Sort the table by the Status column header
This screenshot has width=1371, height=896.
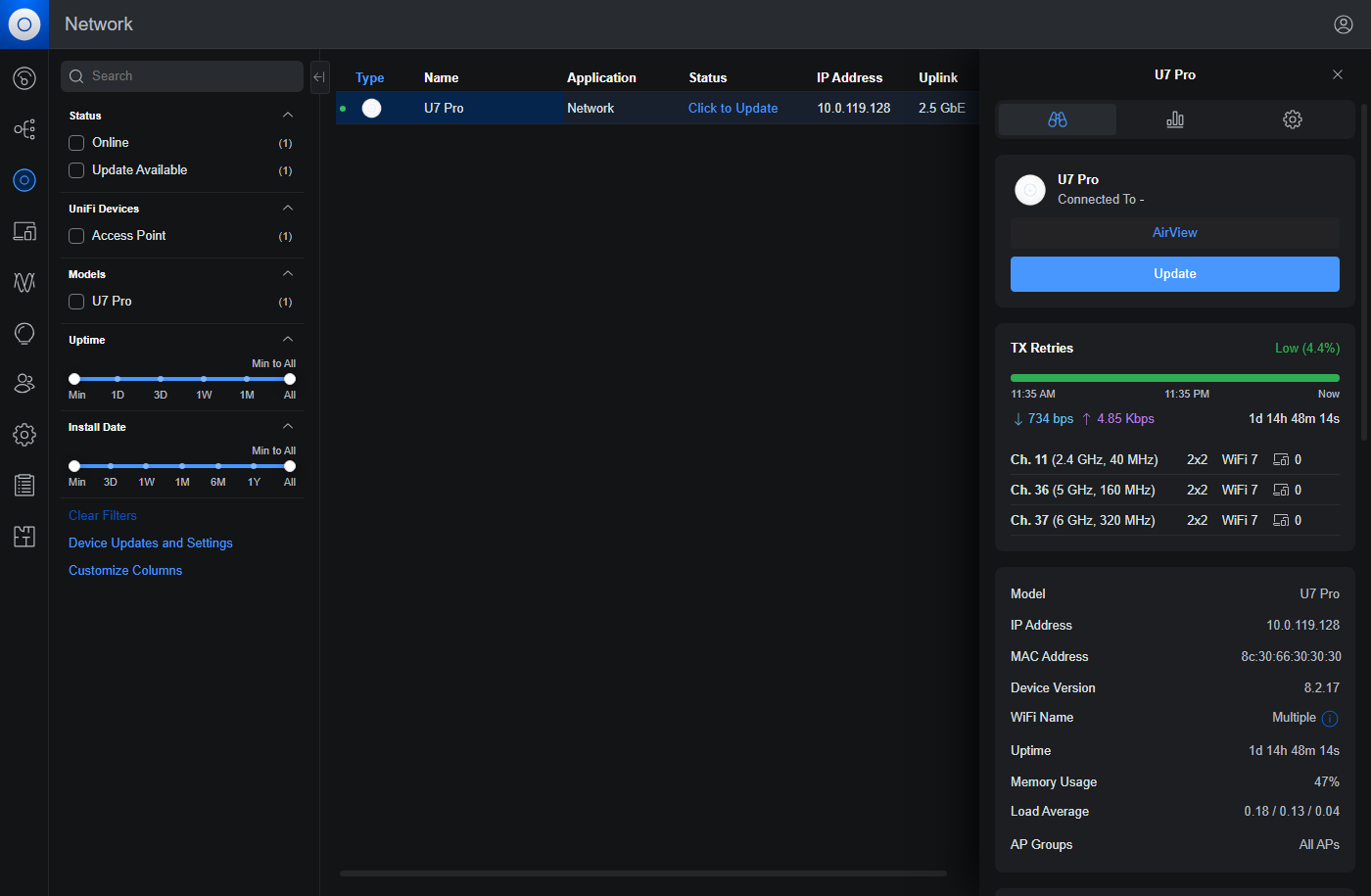pyautogui.click(x=708, y=78)
